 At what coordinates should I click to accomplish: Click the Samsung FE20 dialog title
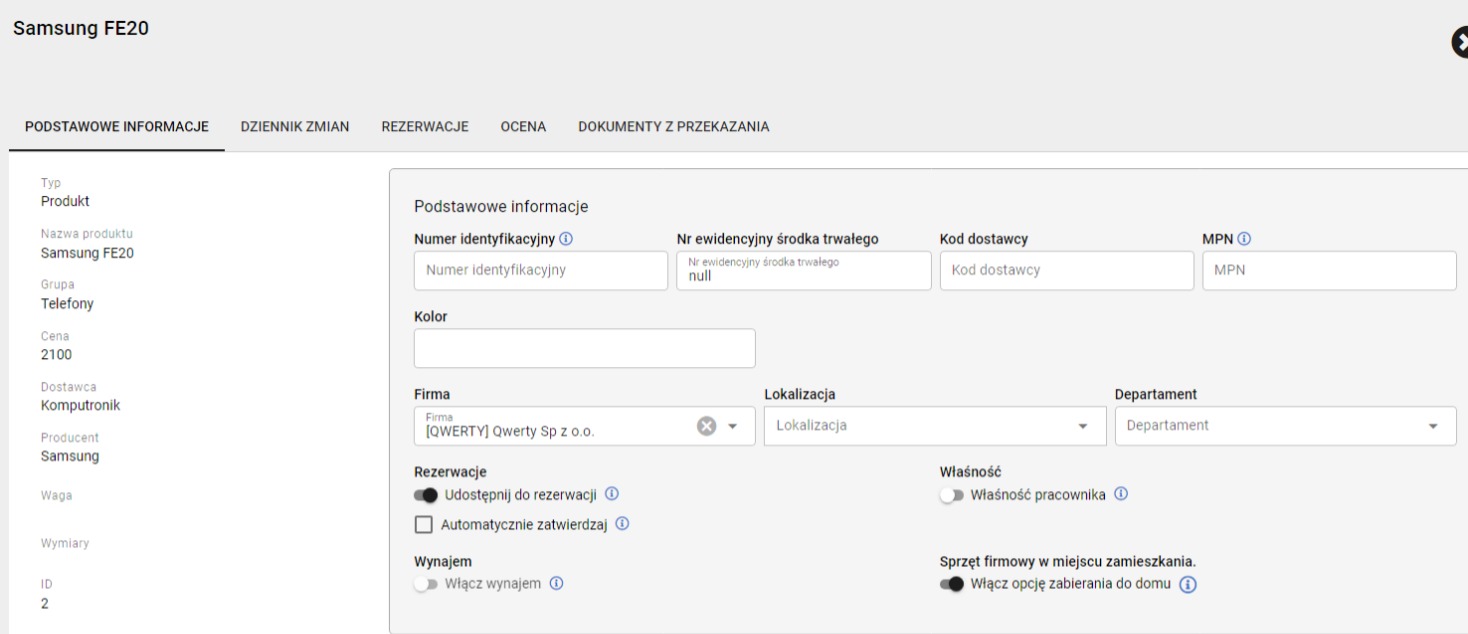(x=81, y=29)
